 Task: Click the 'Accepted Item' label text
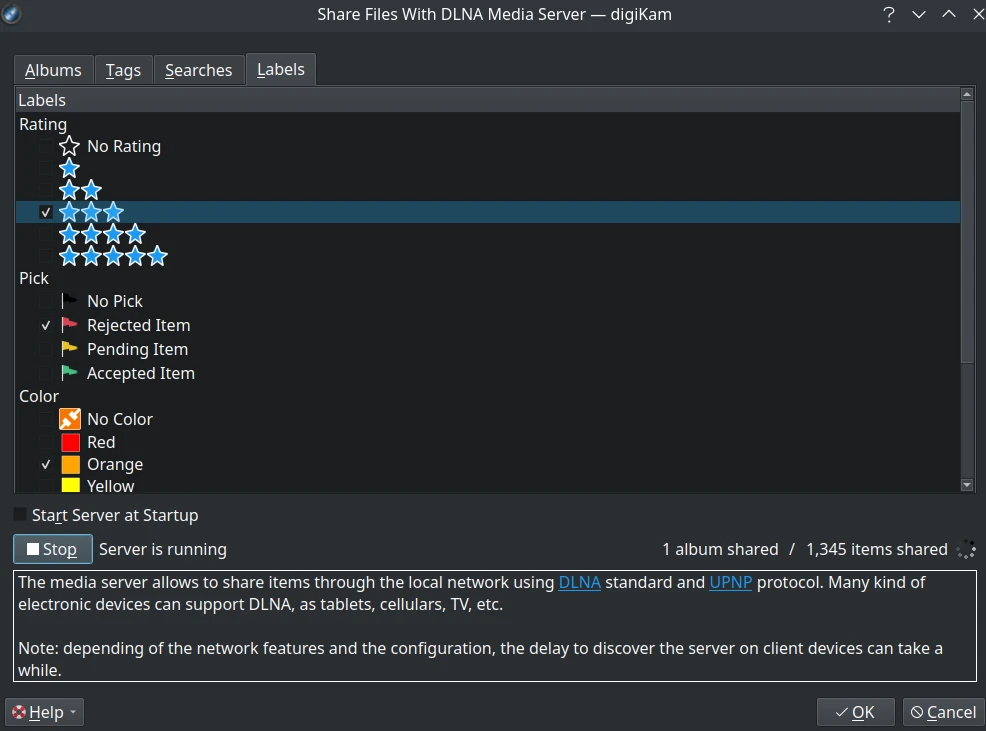tap(141, 373)
